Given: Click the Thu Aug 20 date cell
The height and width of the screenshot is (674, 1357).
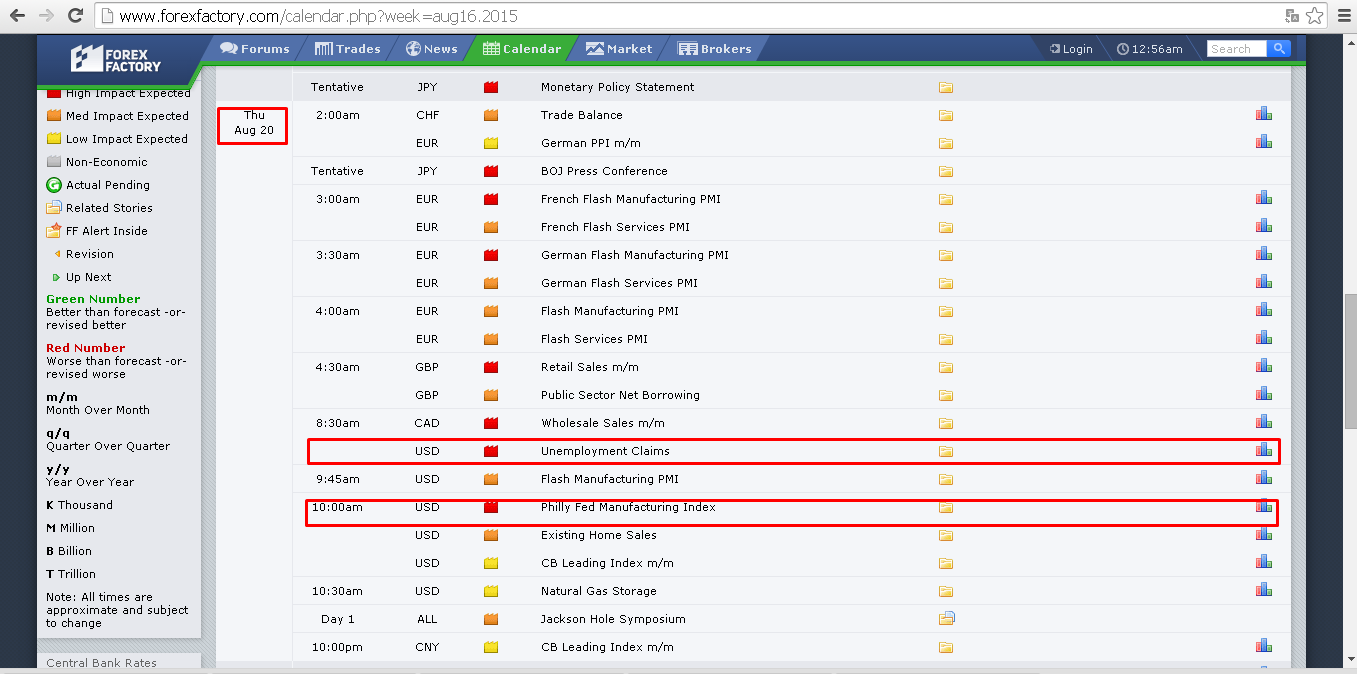Looking at the screenshot, I should [254, 123].
